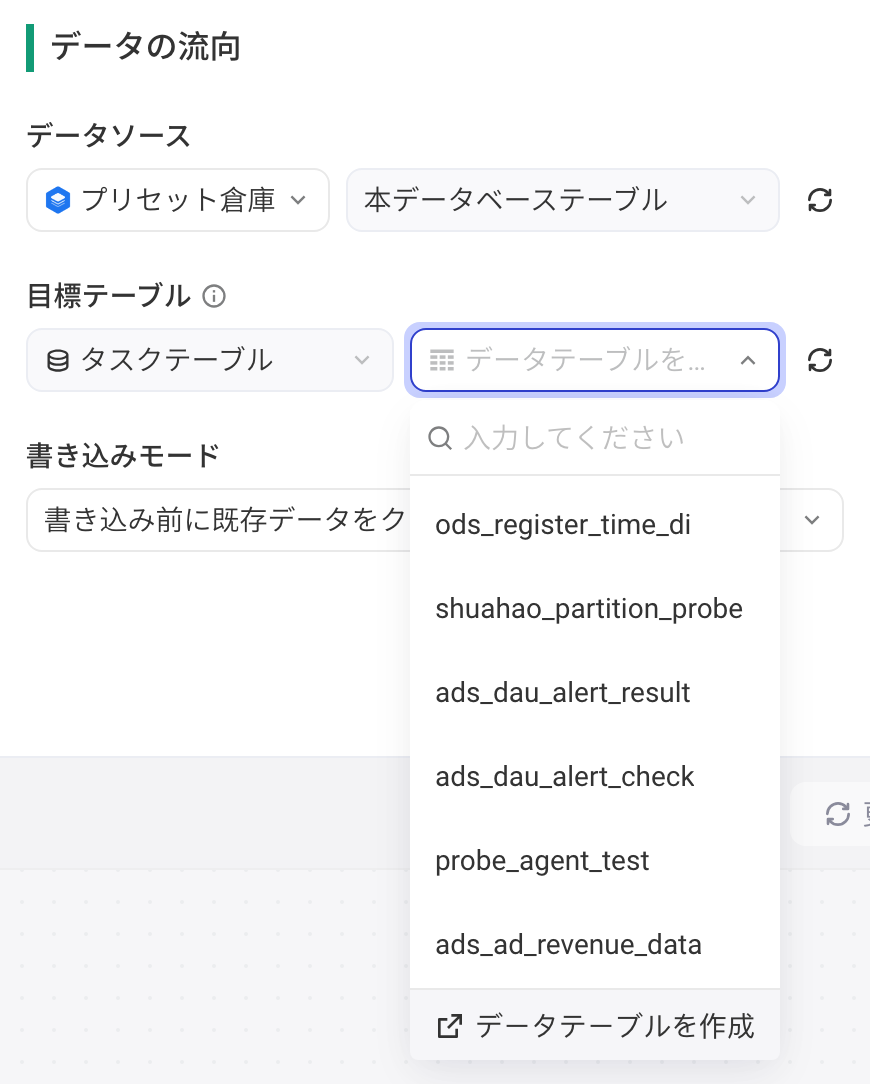Open the プリセット倉庫 dropdown
This screenshot has width=870, height=1084.
tap(178, 200)
